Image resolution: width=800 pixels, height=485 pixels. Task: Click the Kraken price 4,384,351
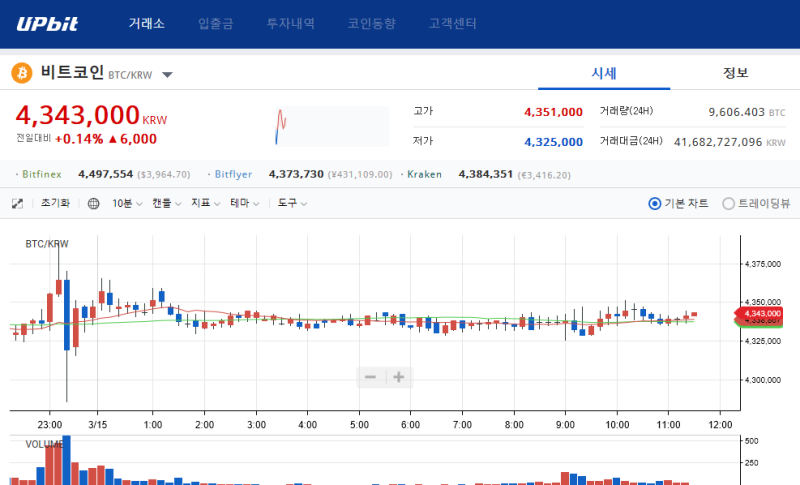(486, 174)
